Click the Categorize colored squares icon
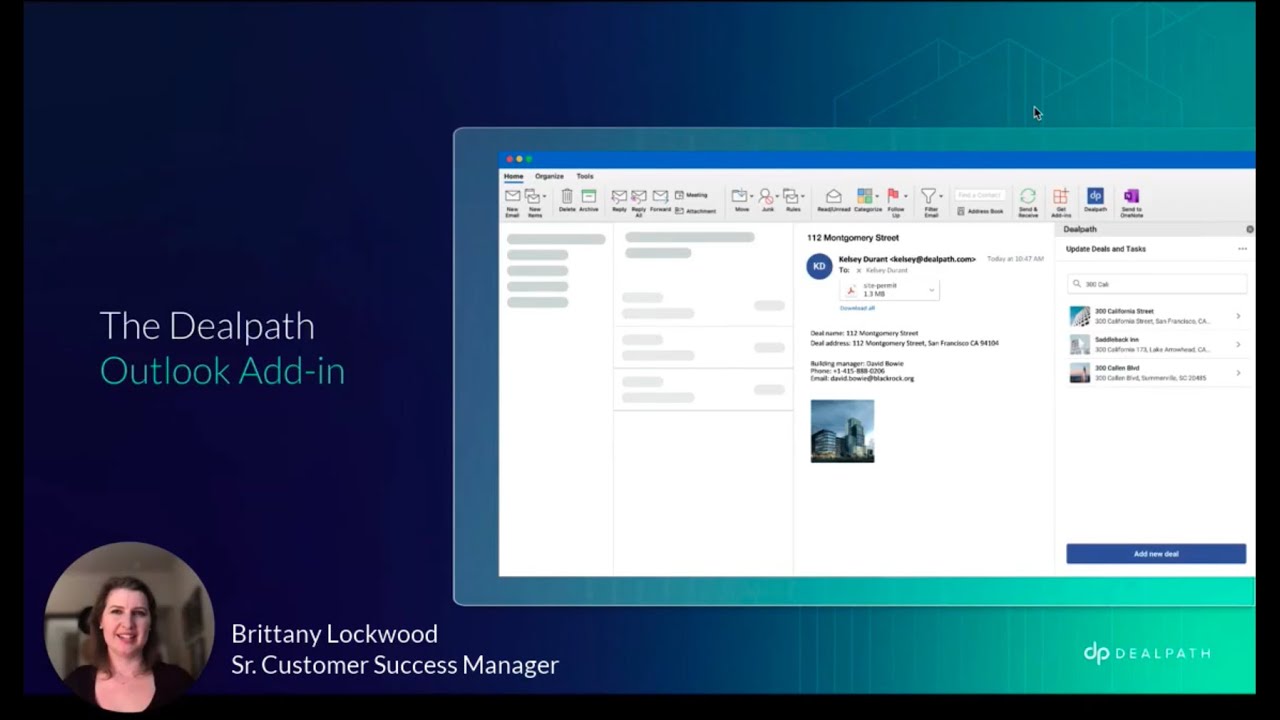Screen dimensions: 1280x720 865,196
